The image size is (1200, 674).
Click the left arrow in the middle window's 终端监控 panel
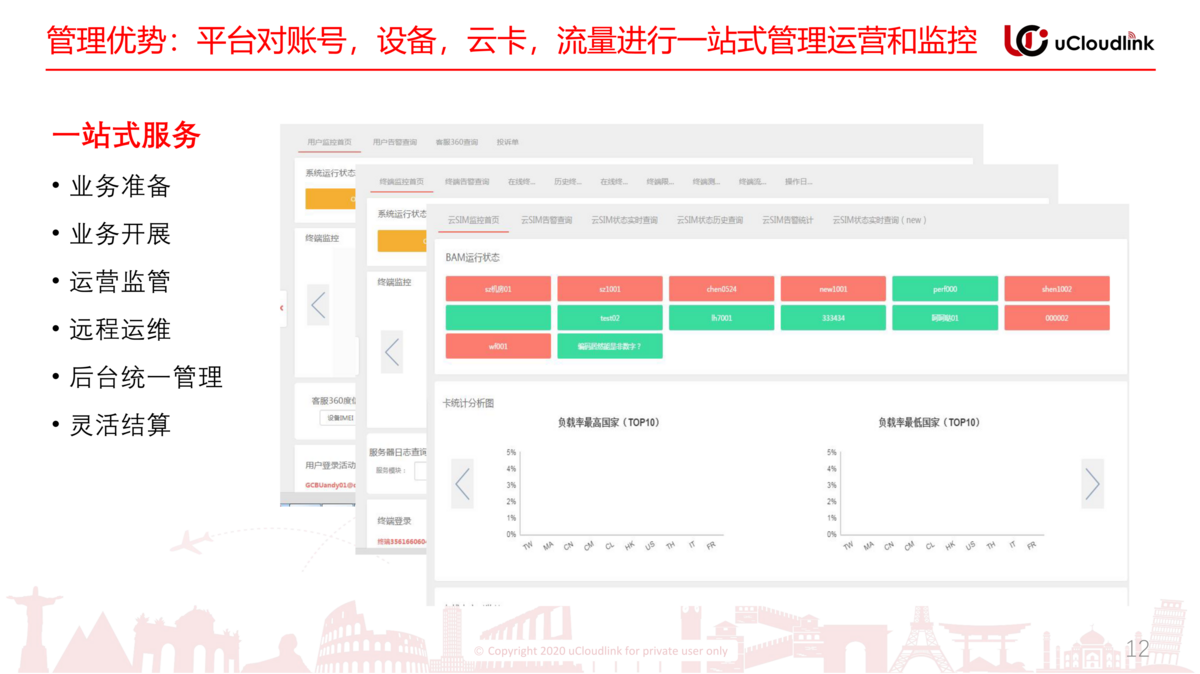pos(392,352)
